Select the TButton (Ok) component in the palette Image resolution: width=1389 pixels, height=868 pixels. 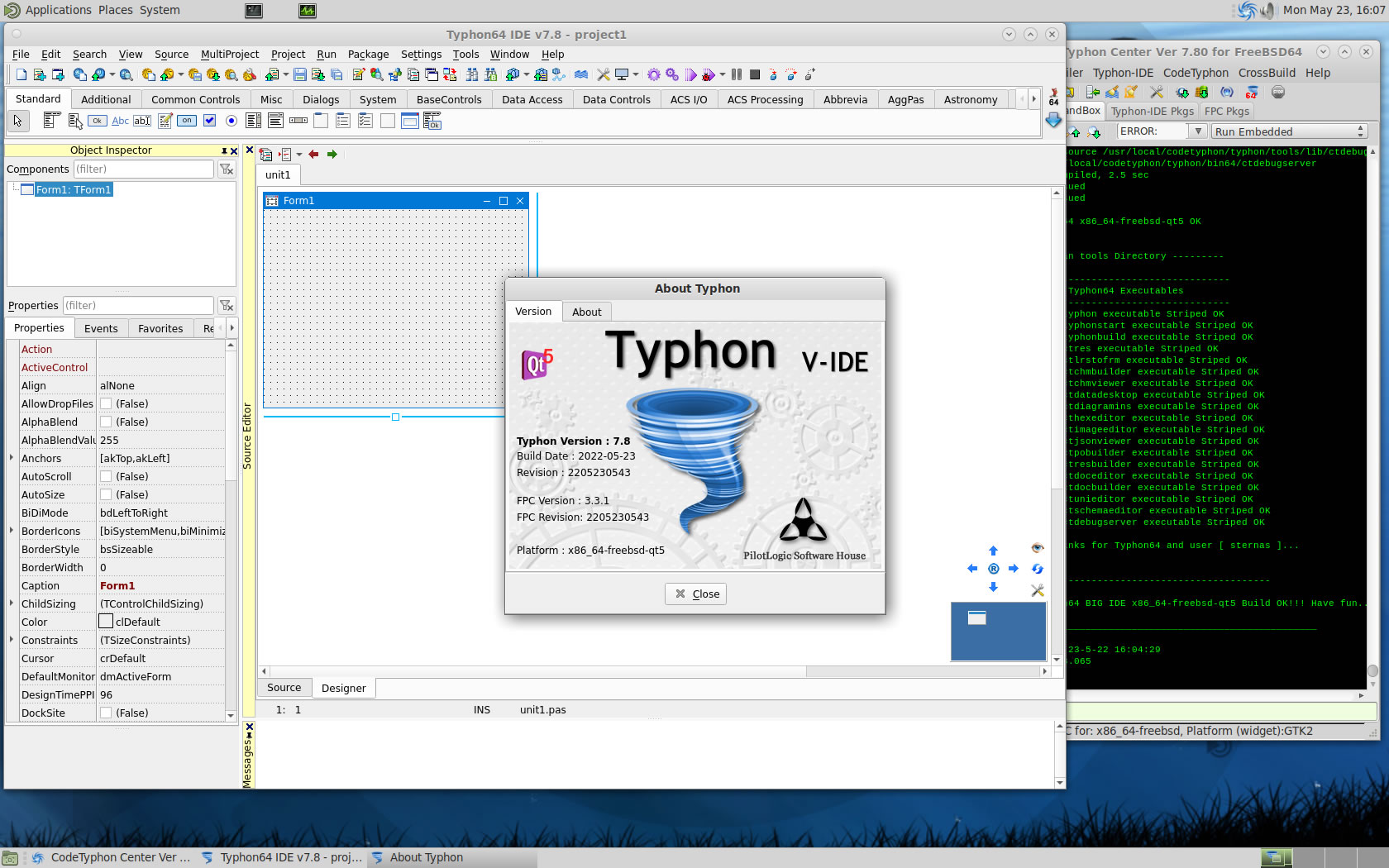pyautogui.click(x=98, y=121)
